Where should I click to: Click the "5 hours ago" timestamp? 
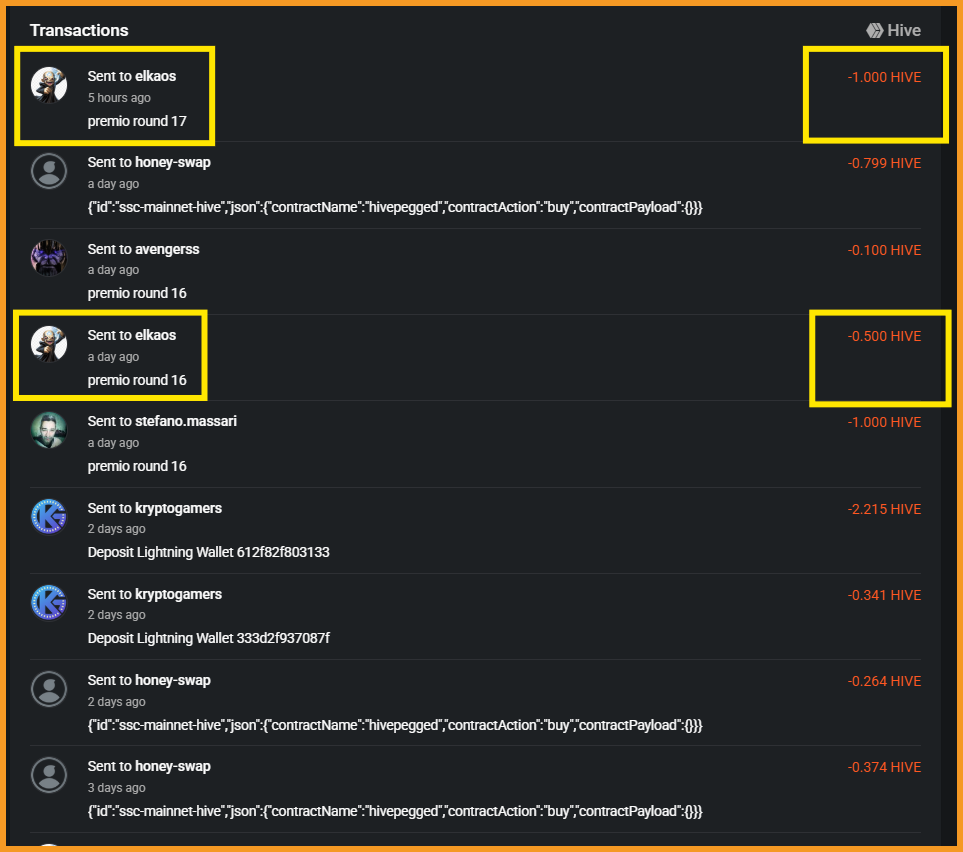119,98
